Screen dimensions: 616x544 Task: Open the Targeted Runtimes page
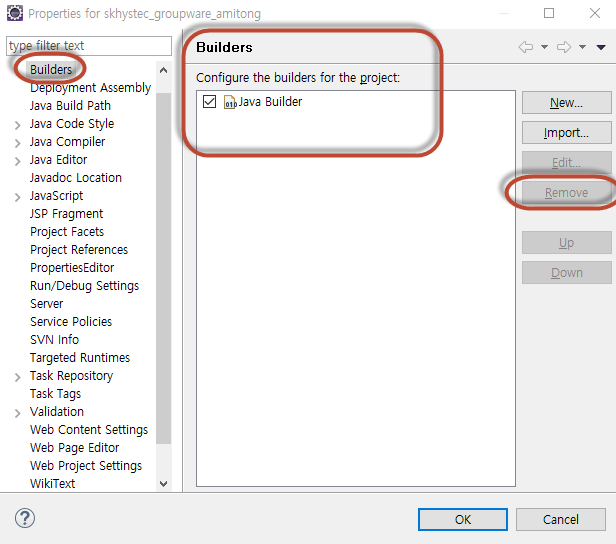(x=80, y=358)
